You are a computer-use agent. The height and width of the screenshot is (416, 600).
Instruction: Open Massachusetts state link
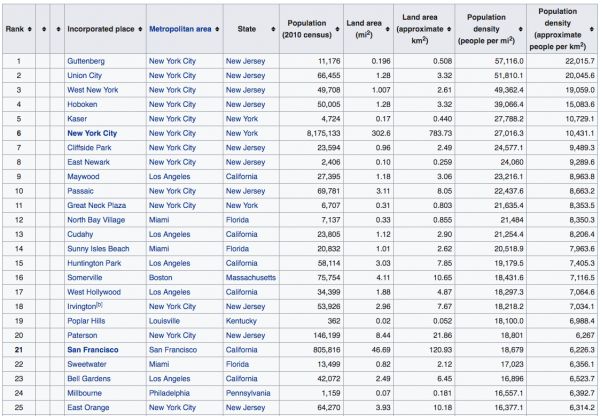[x=251, y=277]
